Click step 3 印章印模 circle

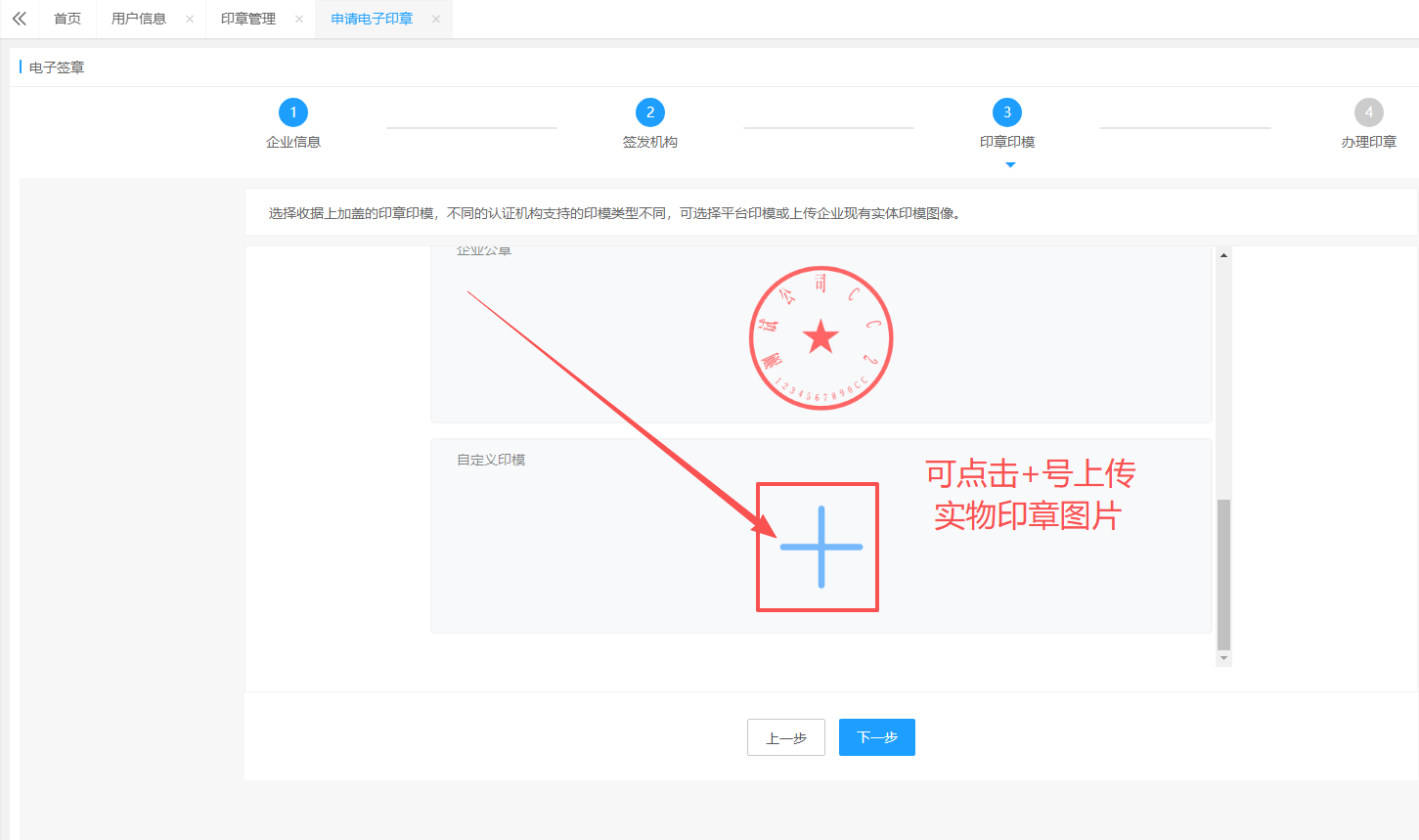pos(1007,112)
